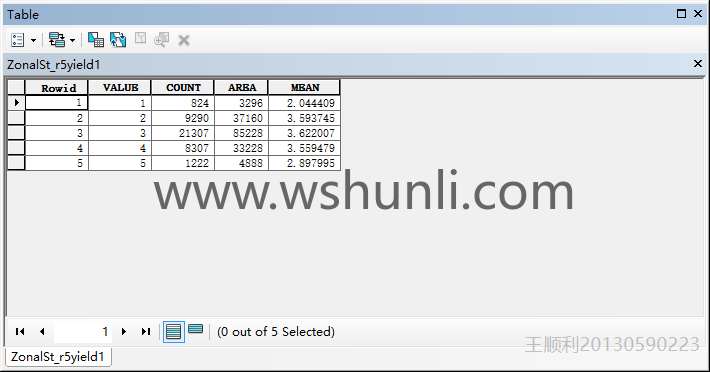Screen dimensions: 710x372
Task: Click the MEAN column header
Action: 305,87
